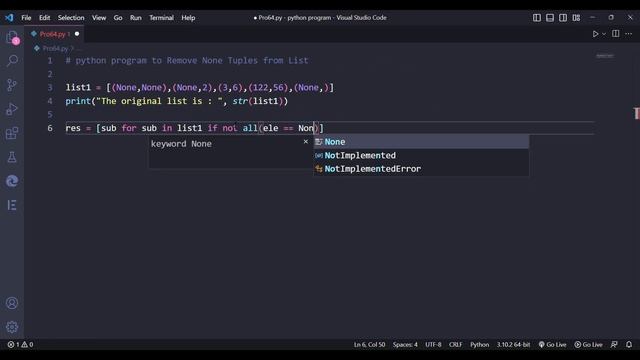Screen dimensions: 640x360
Task: Open the notifications bell icon
Action: (x=629, y=344)
